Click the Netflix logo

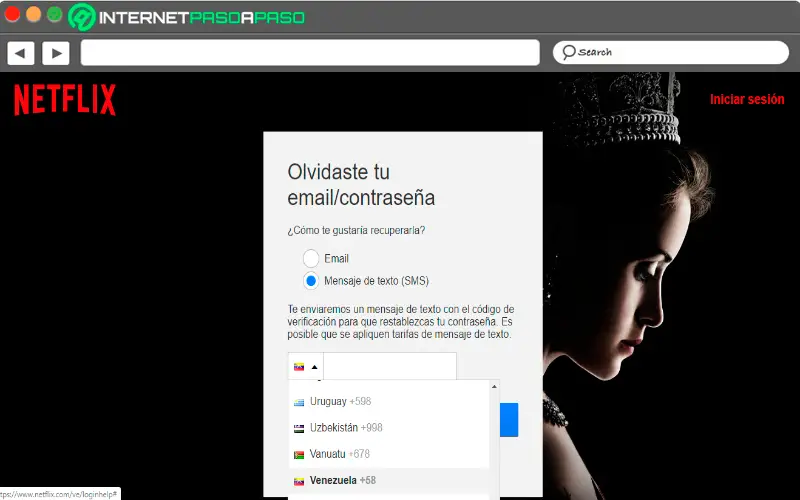[x=65, y=100]
